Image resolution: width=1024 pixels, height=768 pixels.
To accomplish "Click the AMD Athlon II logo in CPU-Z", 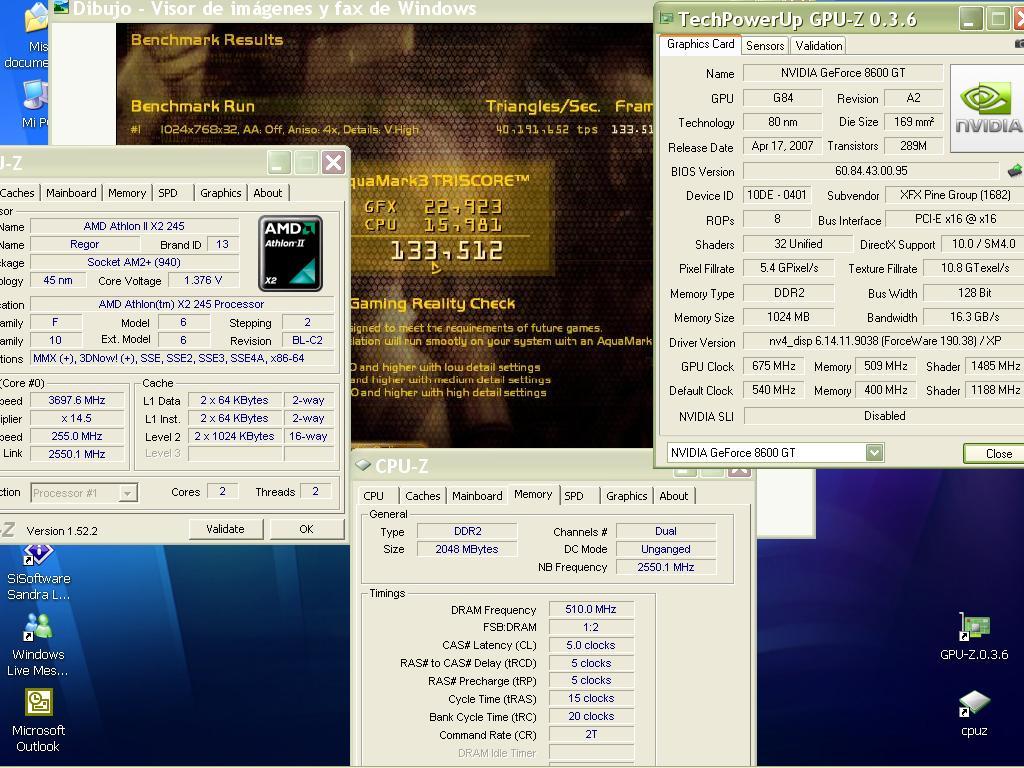I will [290, 253].
